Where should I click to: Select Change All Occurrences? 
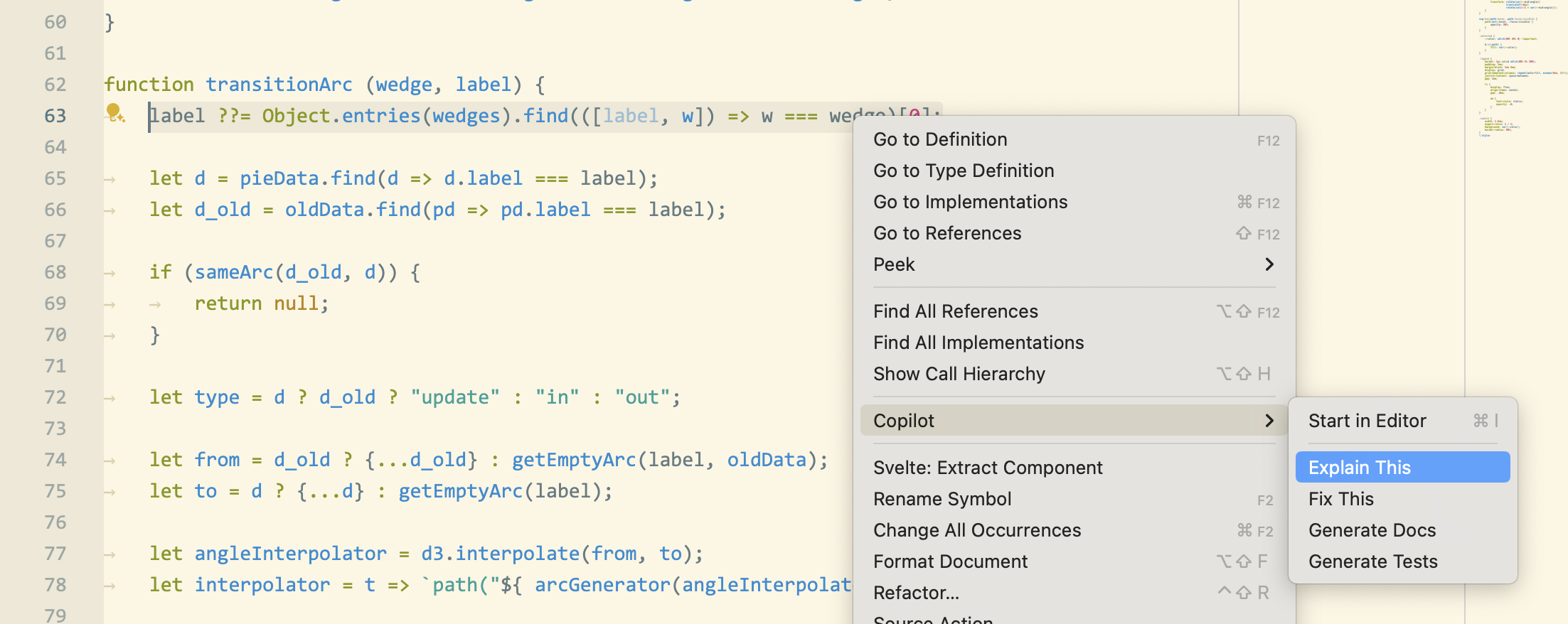tap(976, 530)
